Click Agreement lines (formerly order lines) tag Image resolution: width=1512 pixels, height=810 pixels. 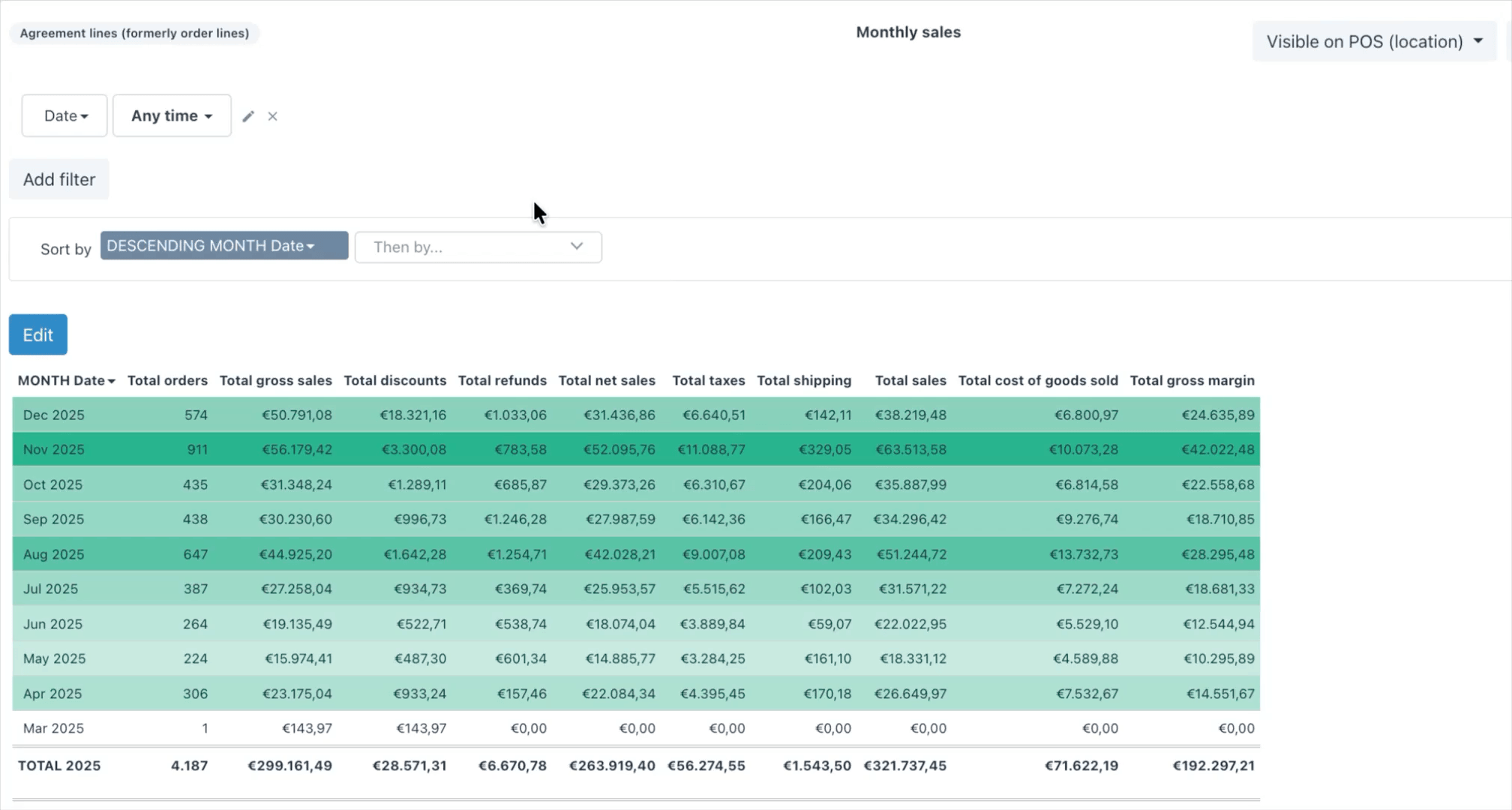pyautogui.click(x=134, y=33)
